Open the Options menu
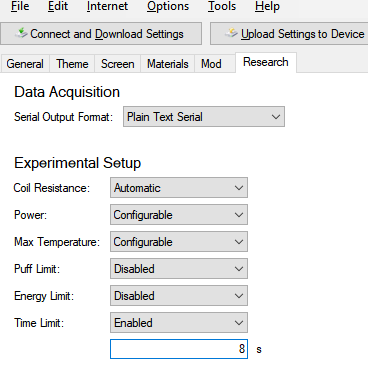The width and height of the screenshot is (368, 377). point(168,6)
